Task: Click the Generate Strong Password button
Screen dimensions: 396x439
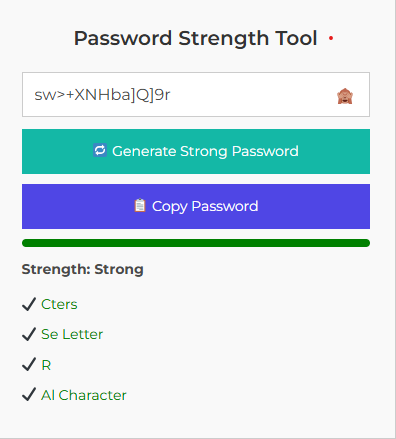Action: (x=196, y=151)
